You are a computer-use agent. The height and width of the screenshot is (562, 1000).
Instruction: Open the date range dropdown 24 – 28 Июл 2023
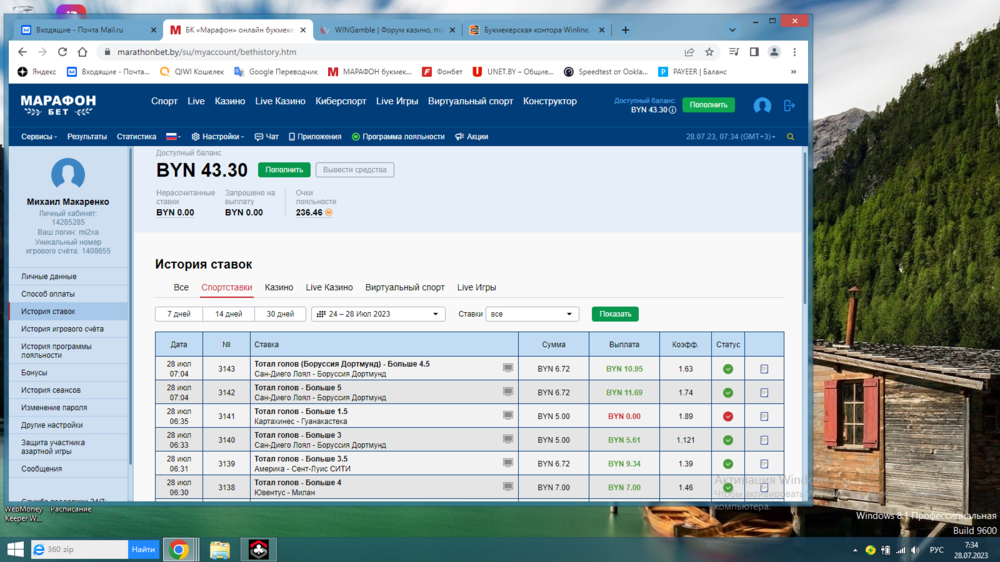pyautogui.click(x=378, y=314)
